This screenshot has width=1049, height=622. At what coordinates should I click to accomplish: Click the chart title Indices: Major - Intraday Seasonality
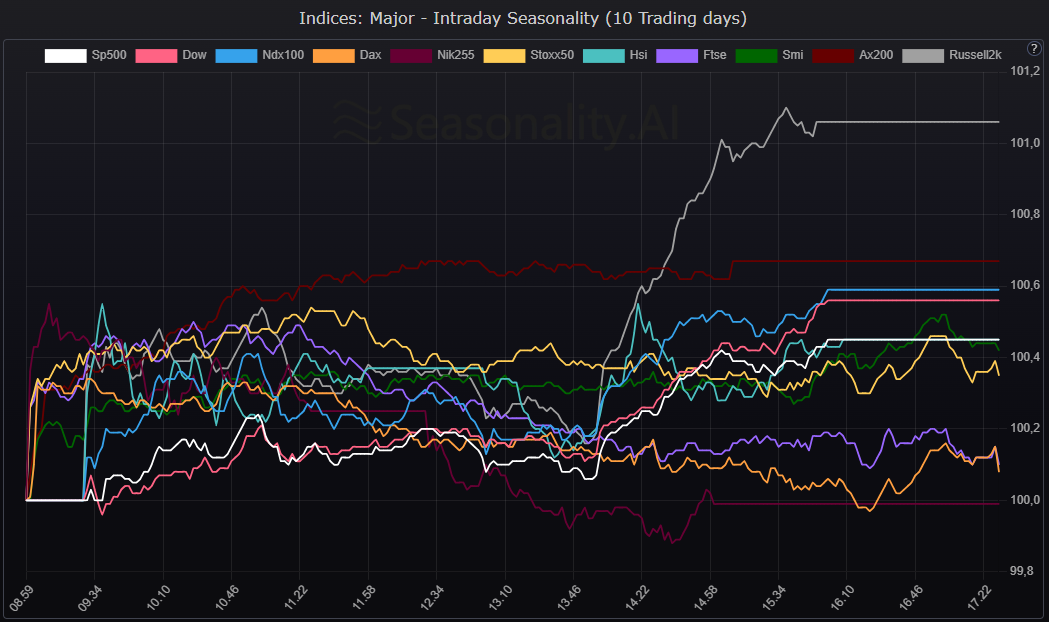point(522,18)
